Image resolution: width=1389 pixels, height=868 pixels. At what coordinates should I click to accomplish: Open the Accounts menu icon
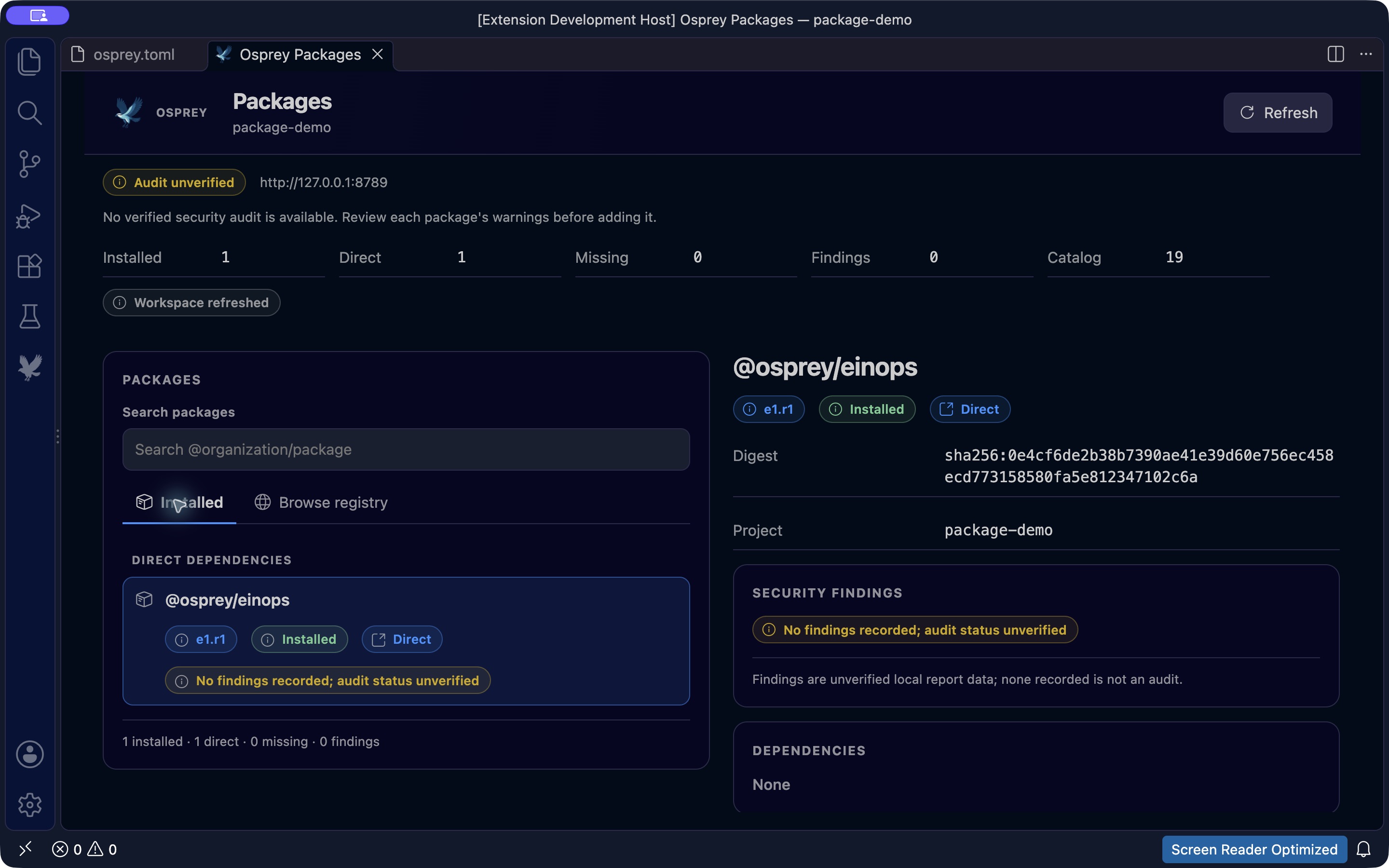[29, 754]
